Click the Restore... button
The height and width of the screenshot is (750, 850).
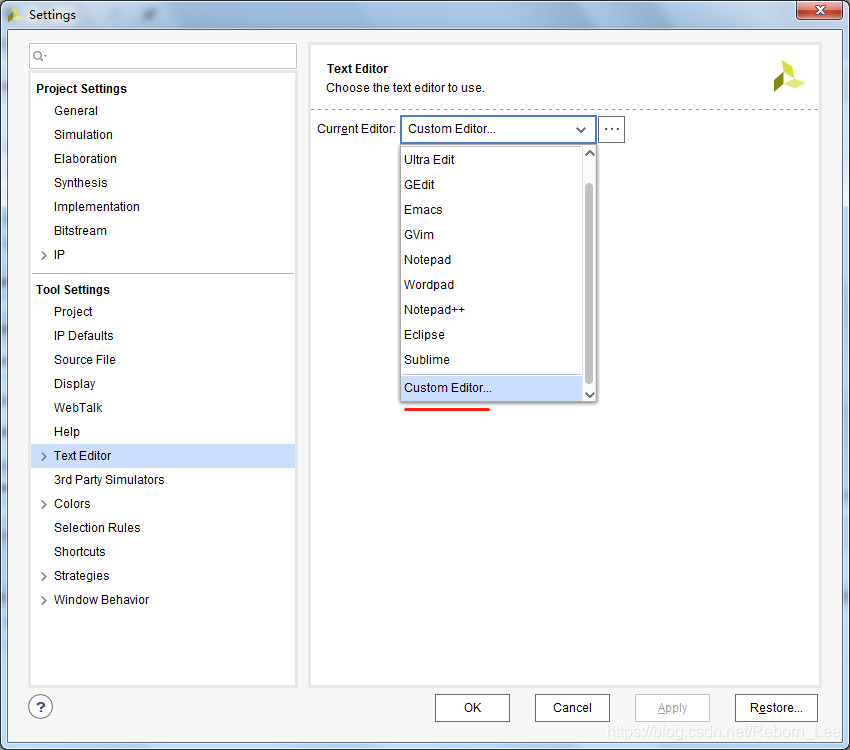point(776,708)
